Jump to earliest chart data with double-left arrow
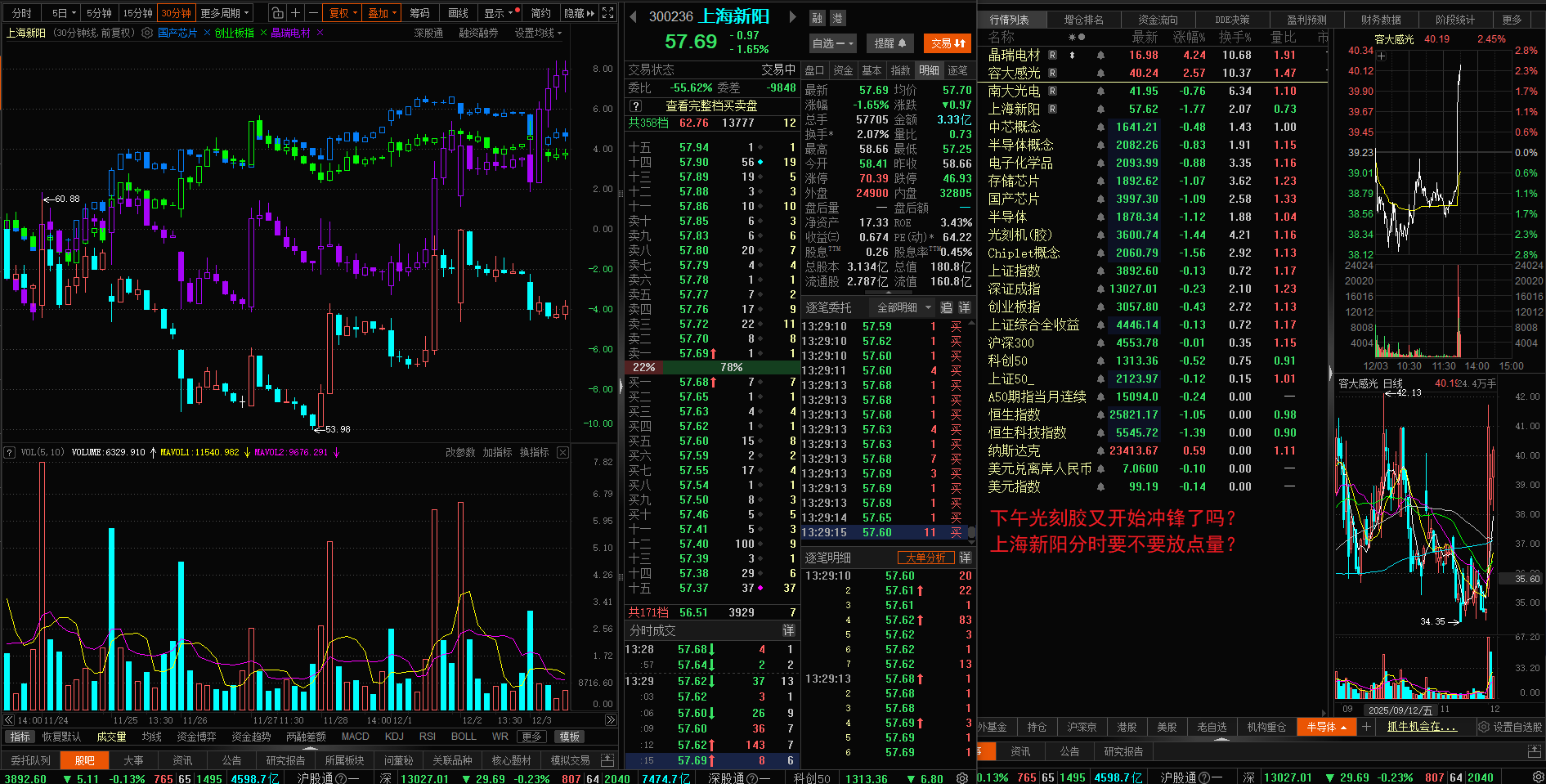Image resolution: width=1546 pixels, height=784 pixels. tap(9, 720)
